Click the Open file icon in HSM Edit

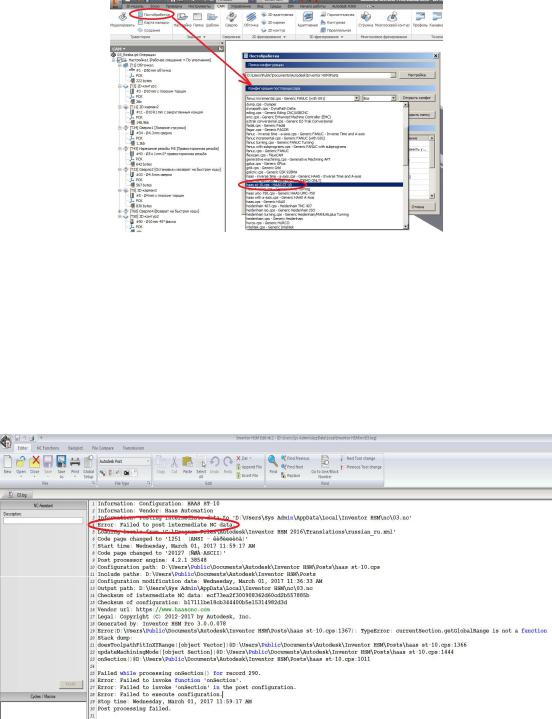click(21, 462)
